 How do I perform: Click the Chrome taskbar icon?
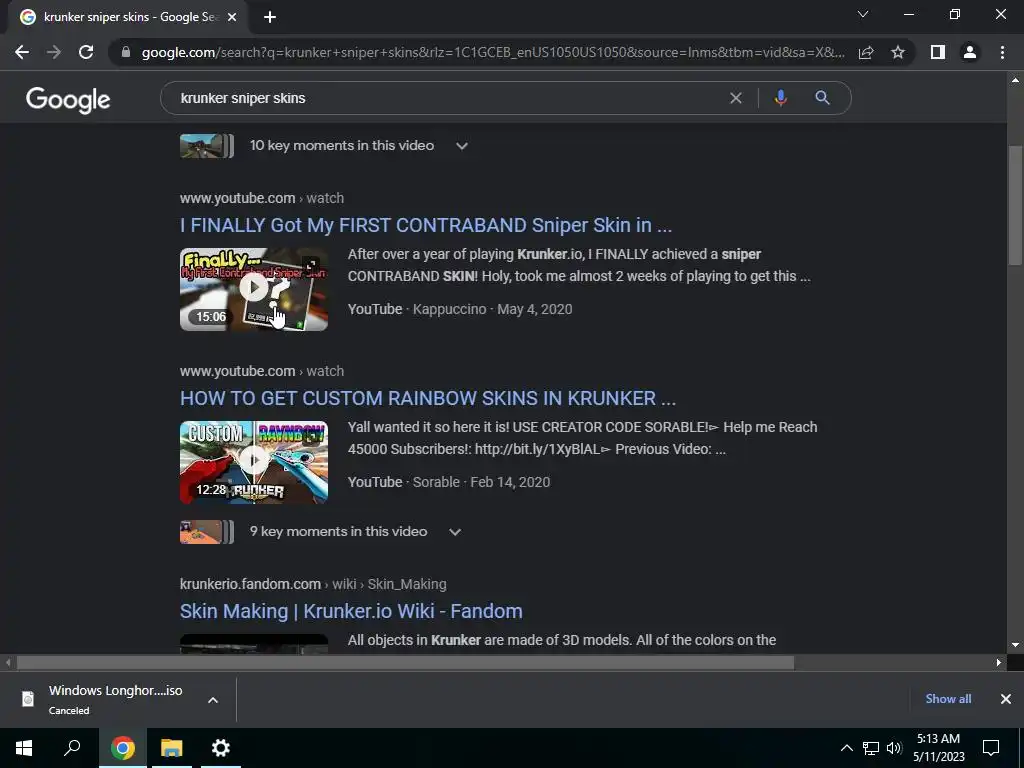(x=123, y=748)
